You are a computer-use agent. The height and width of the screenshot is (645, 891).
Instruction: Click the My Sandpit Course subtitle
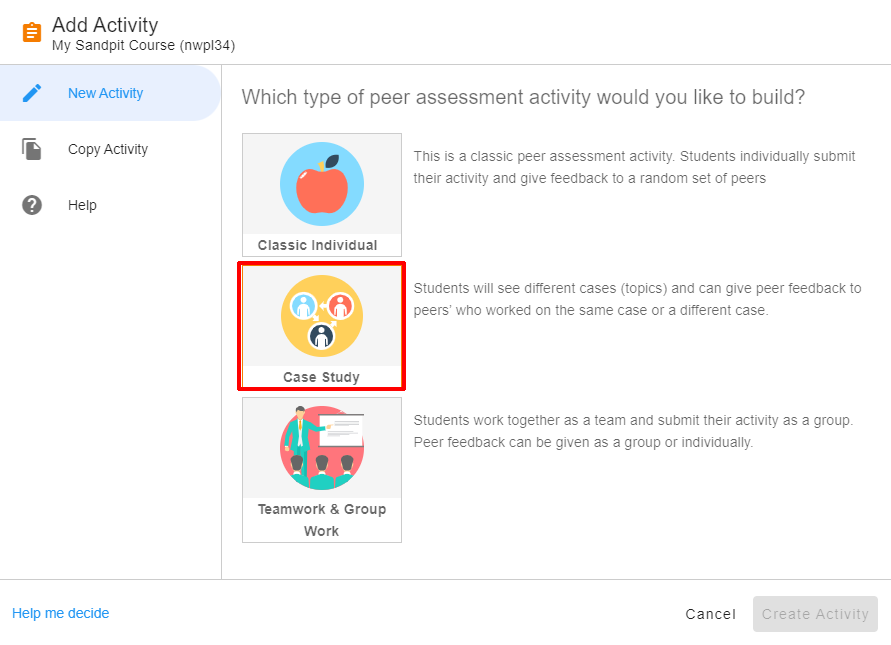click(143, 45)
